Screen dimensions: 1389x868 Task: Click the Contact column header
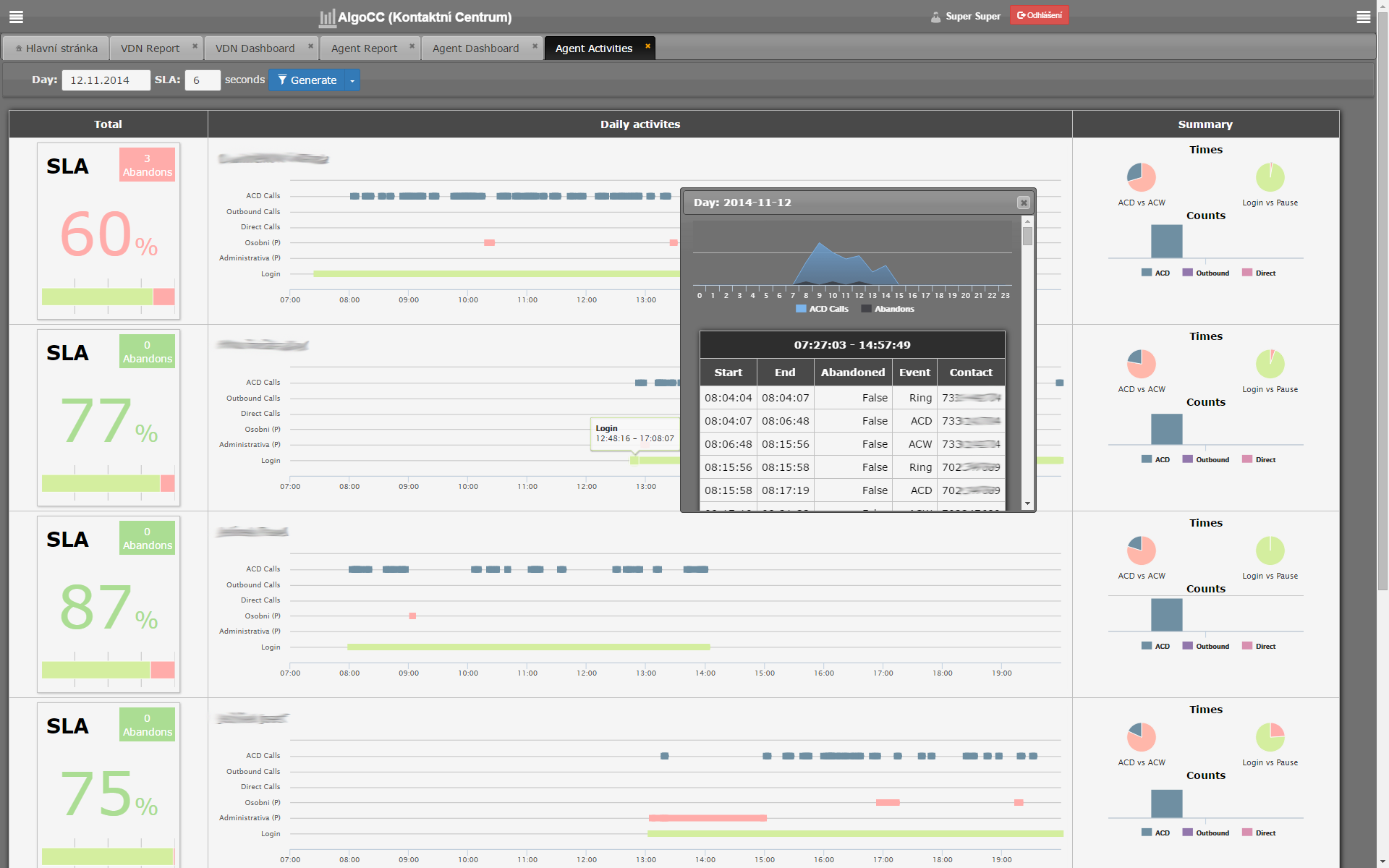[x=970, y=373]
